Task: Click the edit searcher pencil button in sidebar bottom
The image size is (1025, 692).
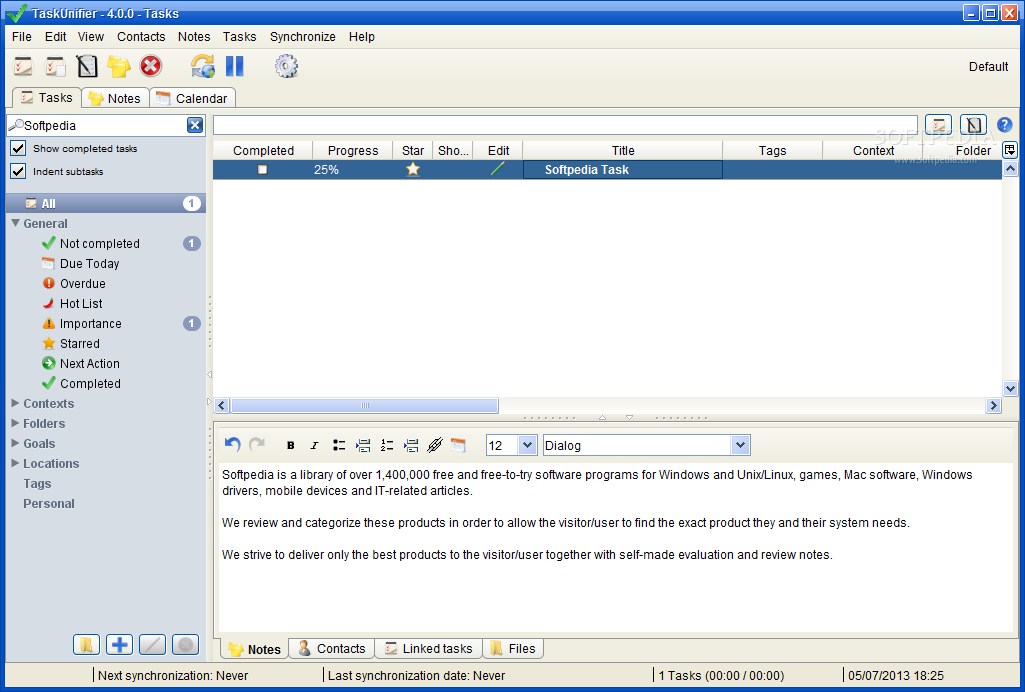Action: [152, 645]
